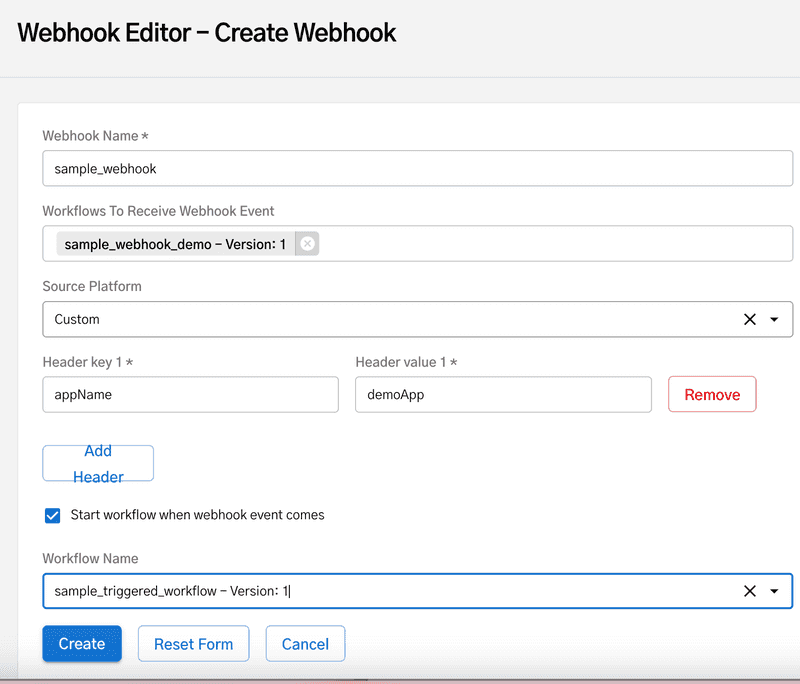
Task: Click Reset Form to clear all fields
Action: pyautogui.click(x=193, y=643)
